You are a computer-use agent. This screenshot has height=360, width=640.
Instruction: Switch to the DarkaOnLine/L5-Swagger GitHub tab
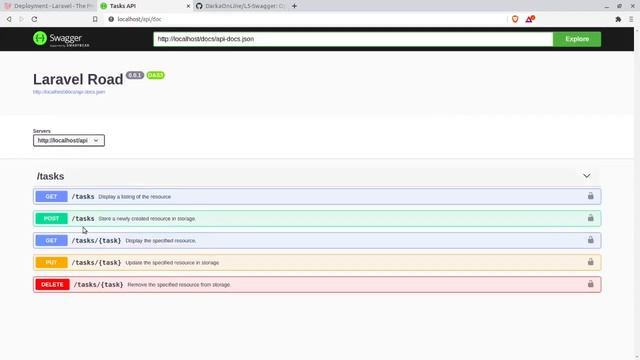pos(241,6)
